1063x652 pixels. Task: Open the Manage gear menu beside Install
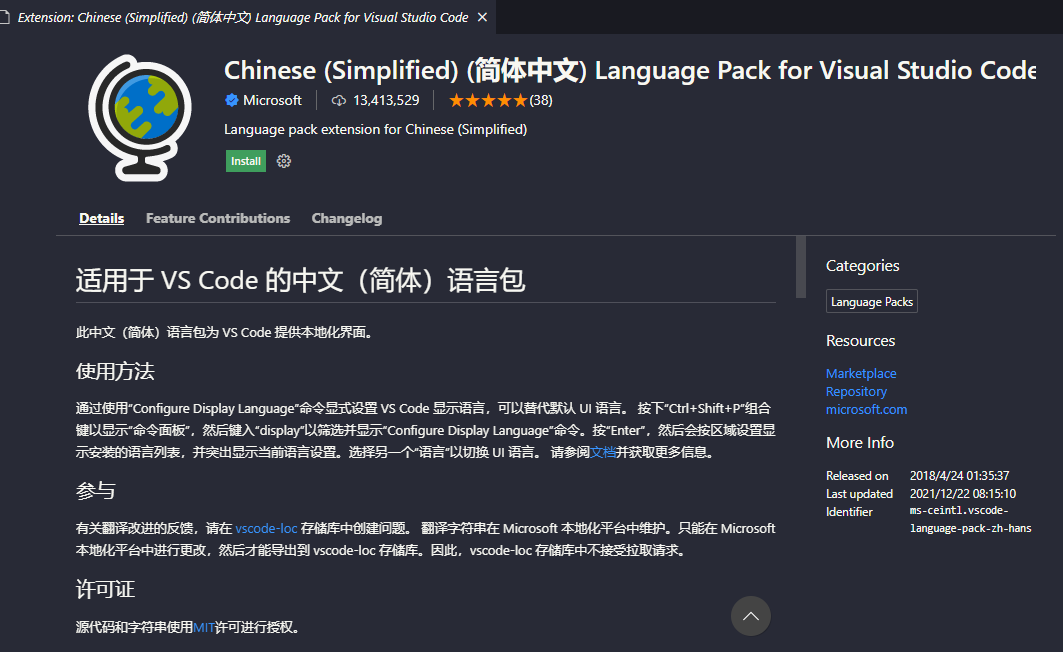pyautogui.click(x=283, y=160)
